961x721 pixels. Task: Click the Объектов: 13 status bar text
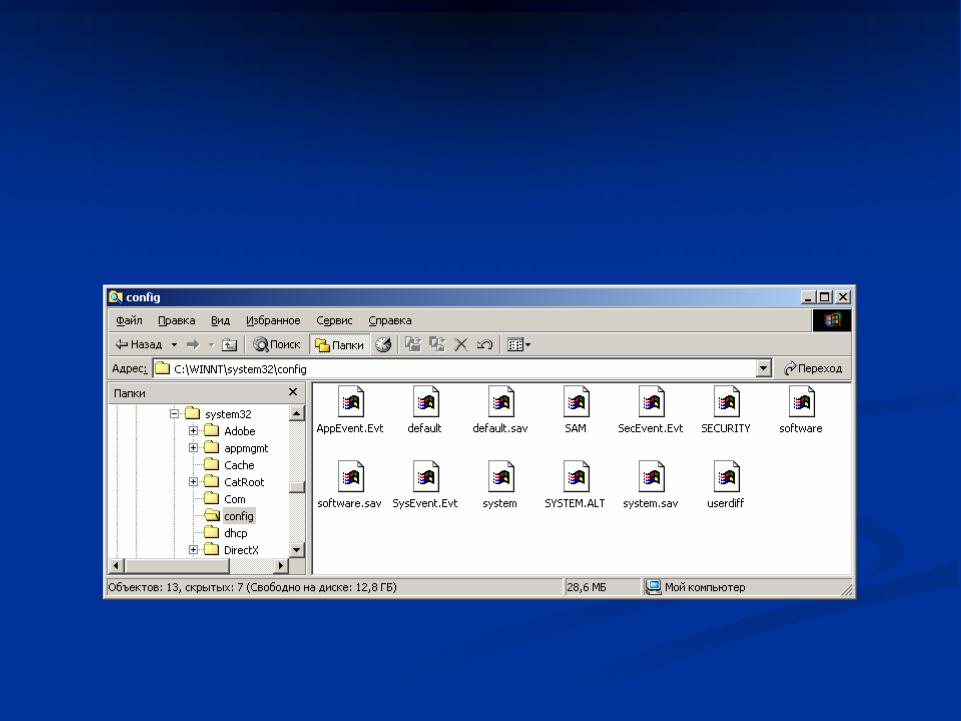click(253, 587)
